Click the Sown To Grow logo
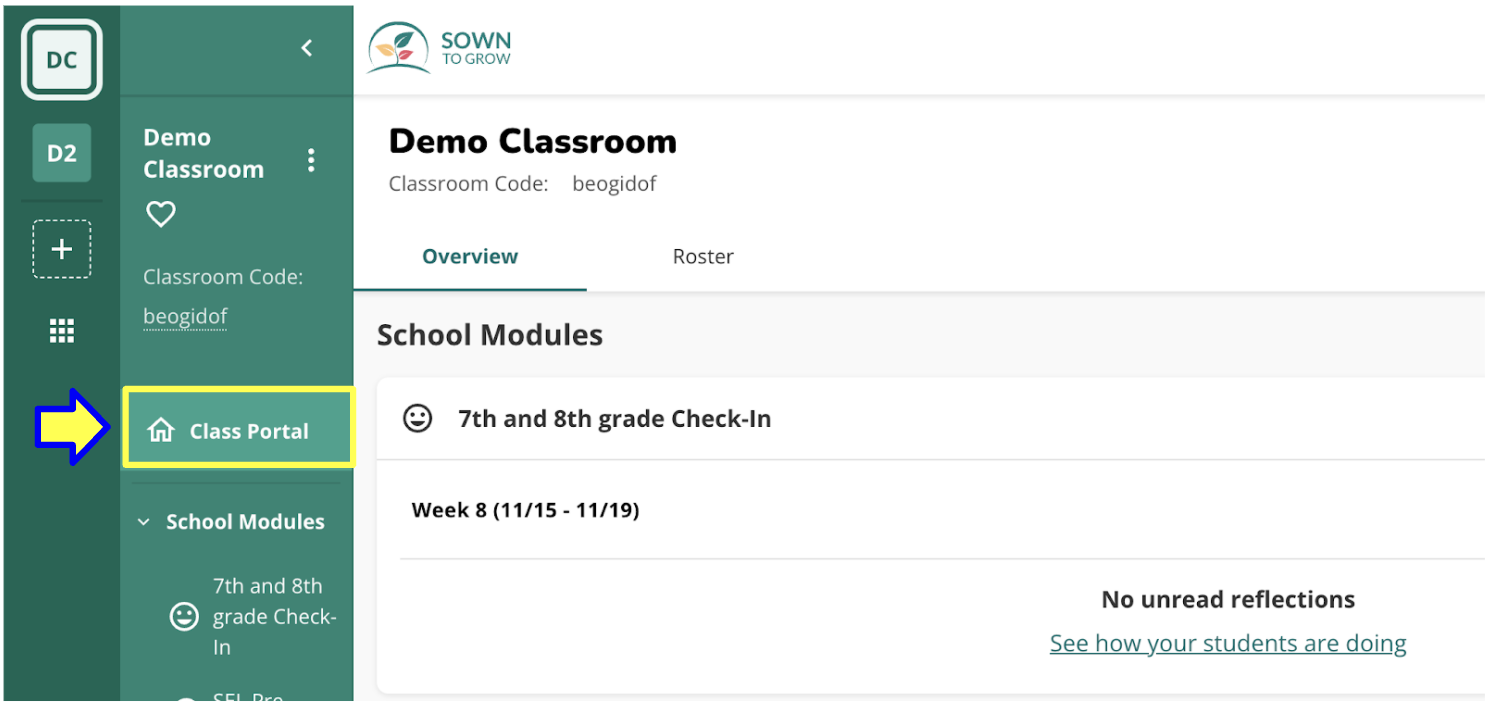Image resolution: width=1490 pixels, height=704 pixels. tap(440, 48)
